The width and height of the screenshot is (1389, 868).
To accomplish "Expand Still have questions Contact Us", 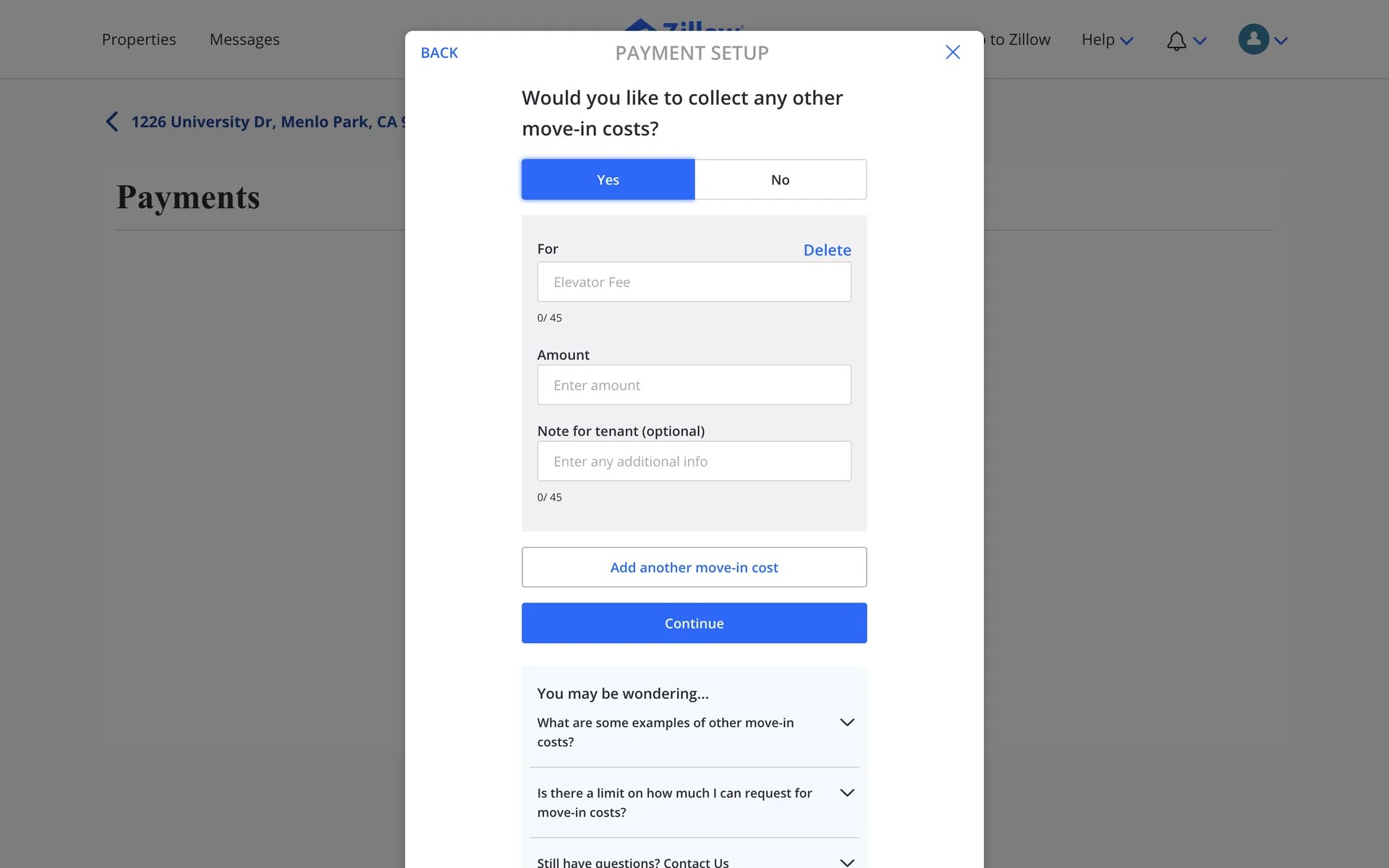I will pos(847,861).
